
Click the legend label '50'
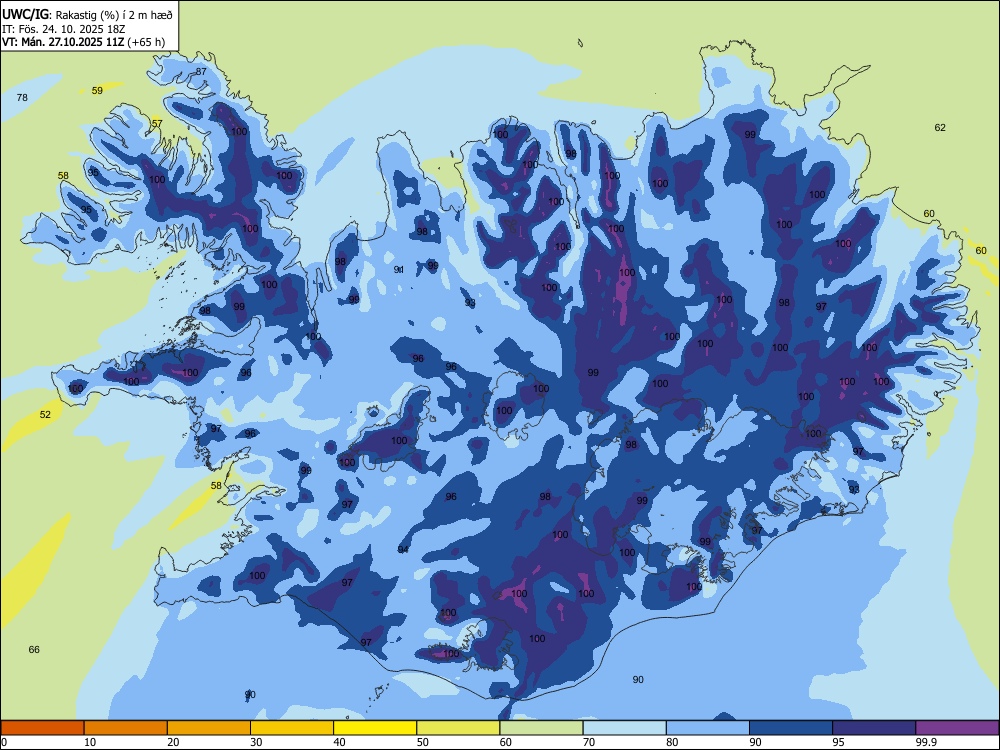pos(423,742)
